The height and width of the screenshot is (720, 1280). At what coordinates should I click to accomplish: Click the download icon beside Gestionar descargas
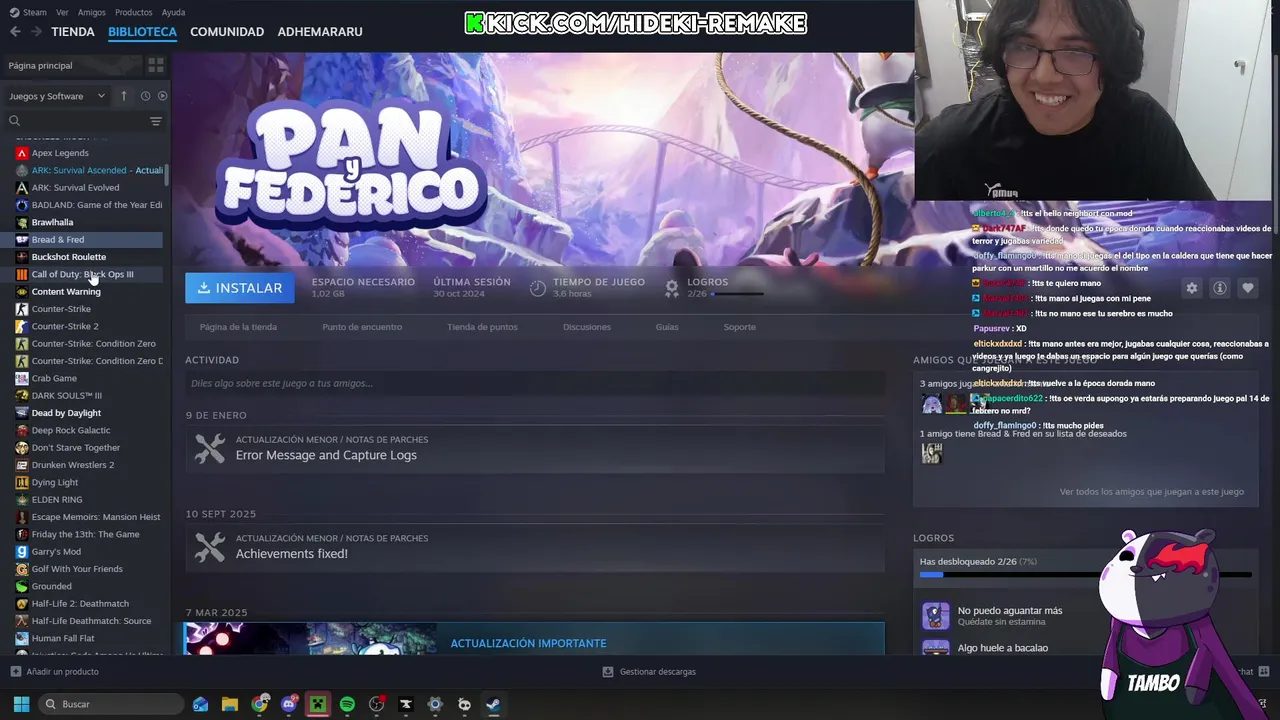pyautogui.click(x=607, y=672)
